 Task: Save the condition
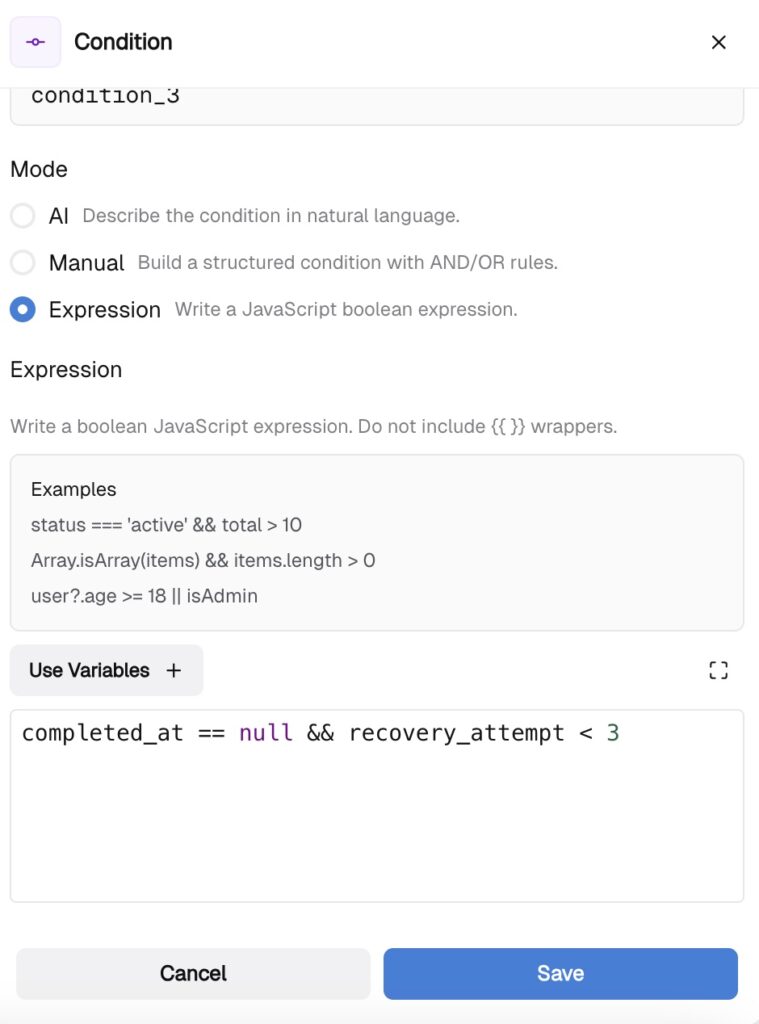click(x=560, y=973)
